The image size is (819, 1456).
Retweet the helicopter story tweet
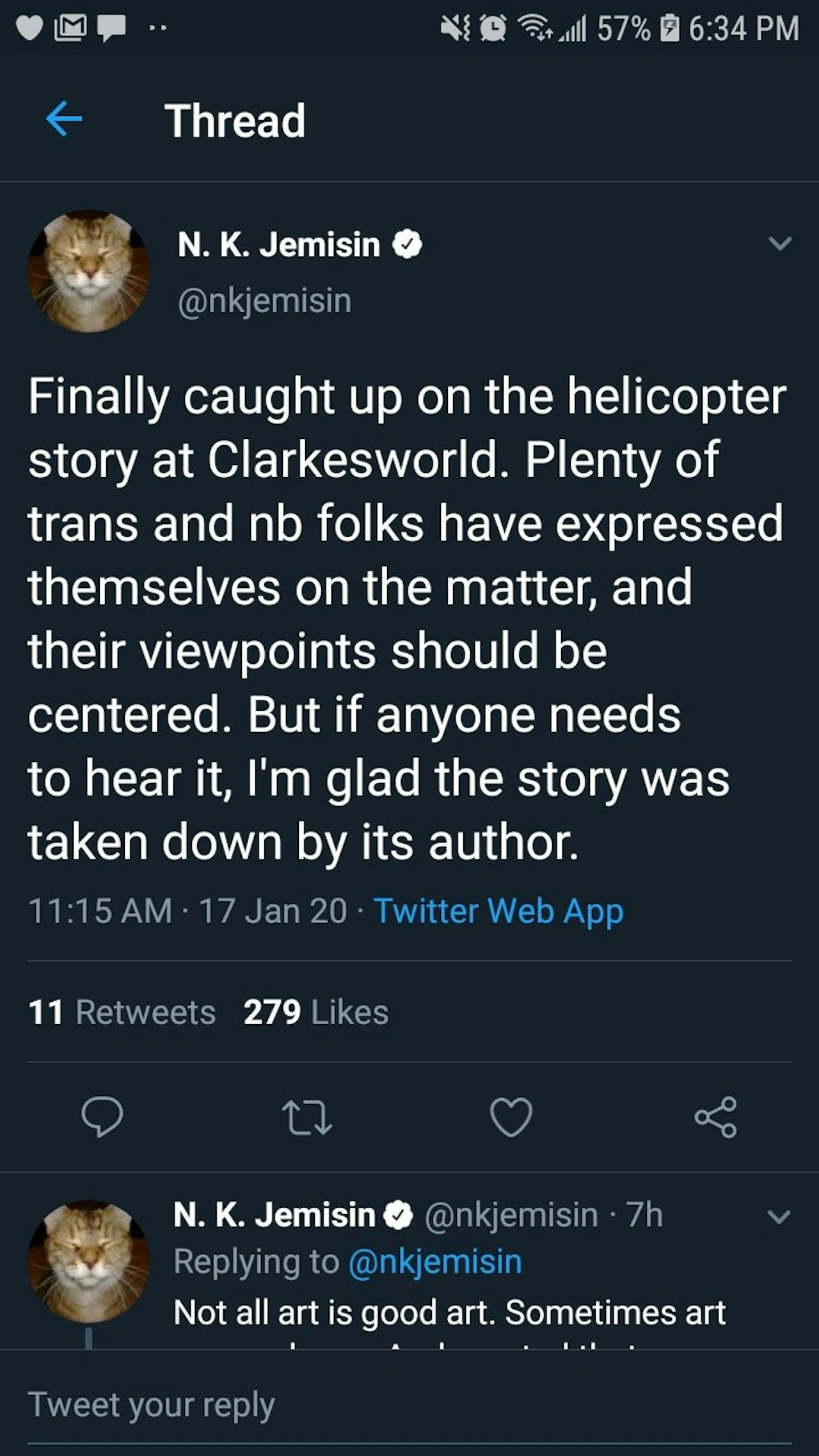(x=307, y=1116)
